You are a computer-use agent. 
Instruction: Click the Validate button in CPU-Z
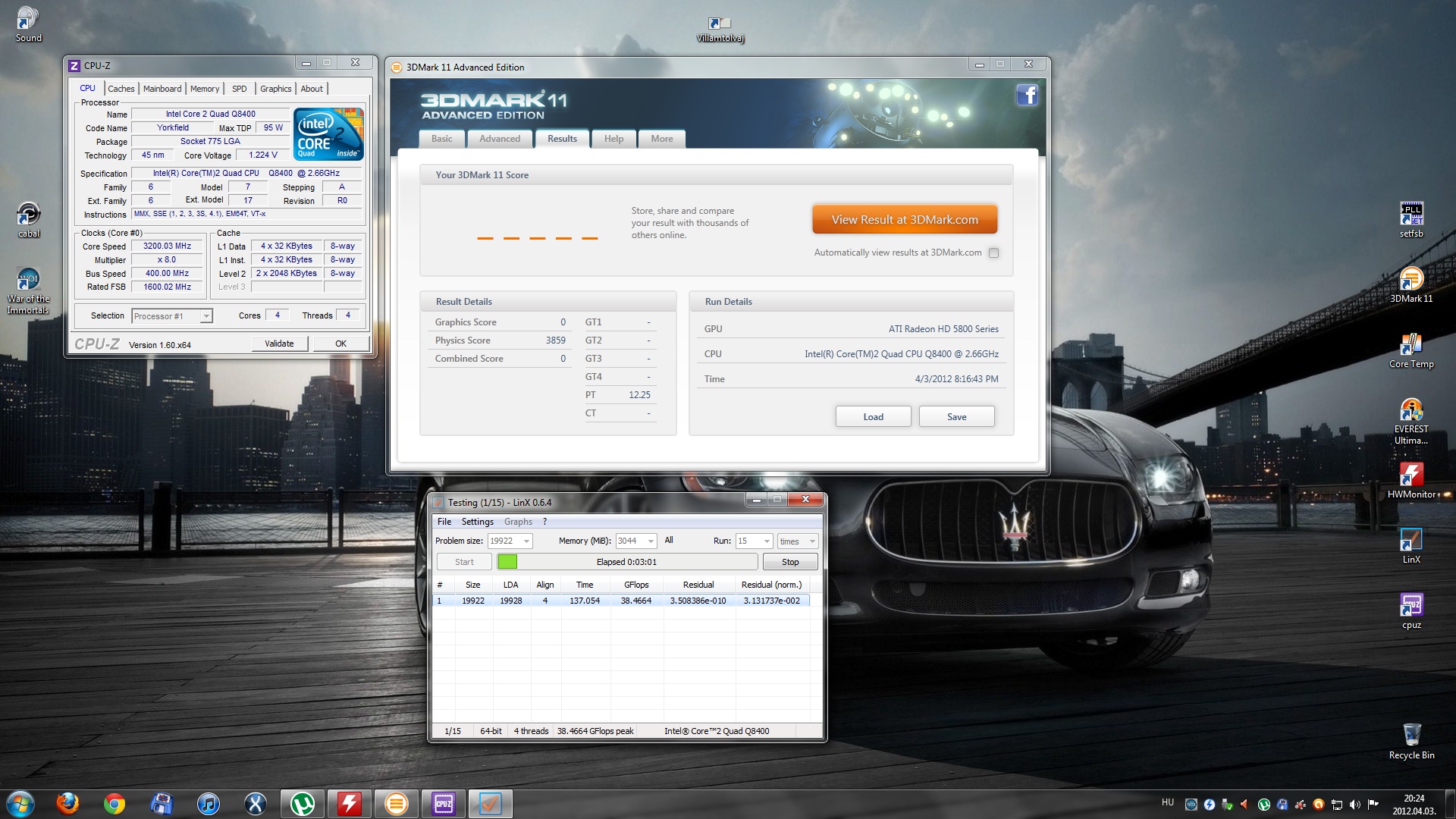tap(279, 344)
